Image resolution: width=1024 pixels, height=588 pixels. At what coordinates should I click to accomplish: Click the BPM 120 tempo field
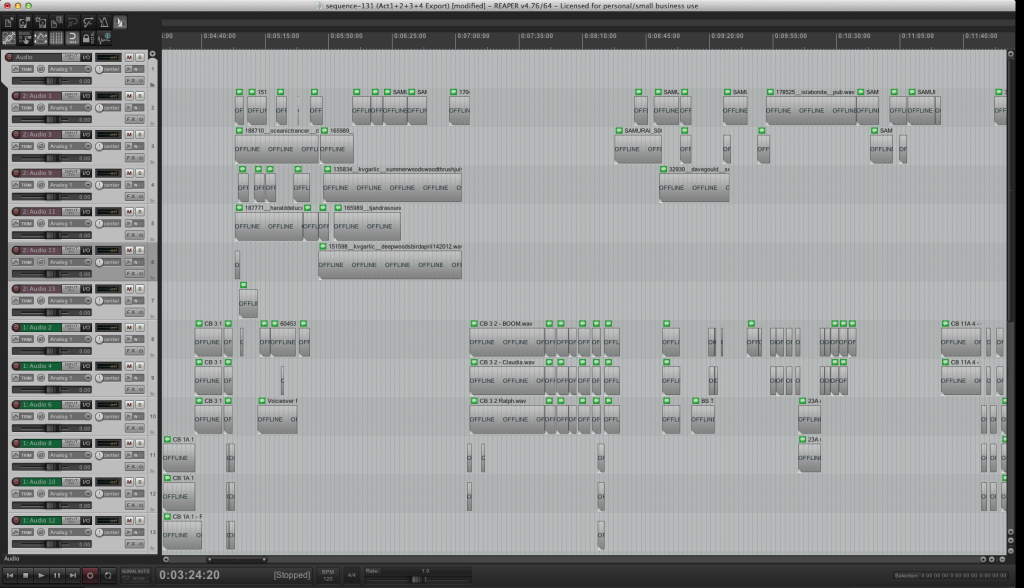click(328, 575)
